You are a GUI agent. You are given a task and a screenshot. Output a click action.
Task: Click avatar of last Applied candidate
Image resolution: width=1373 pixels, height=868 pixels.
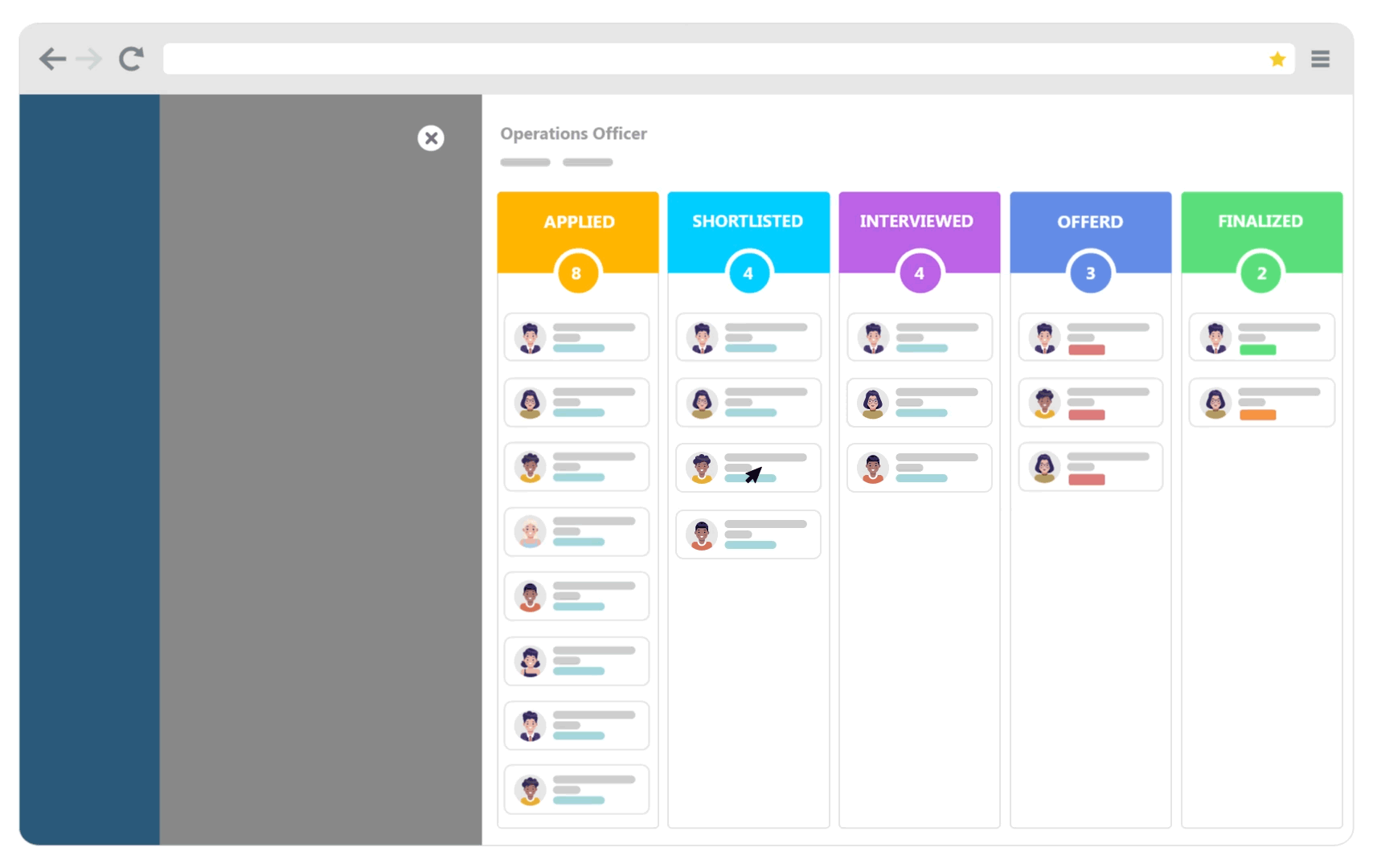(530, 790)
